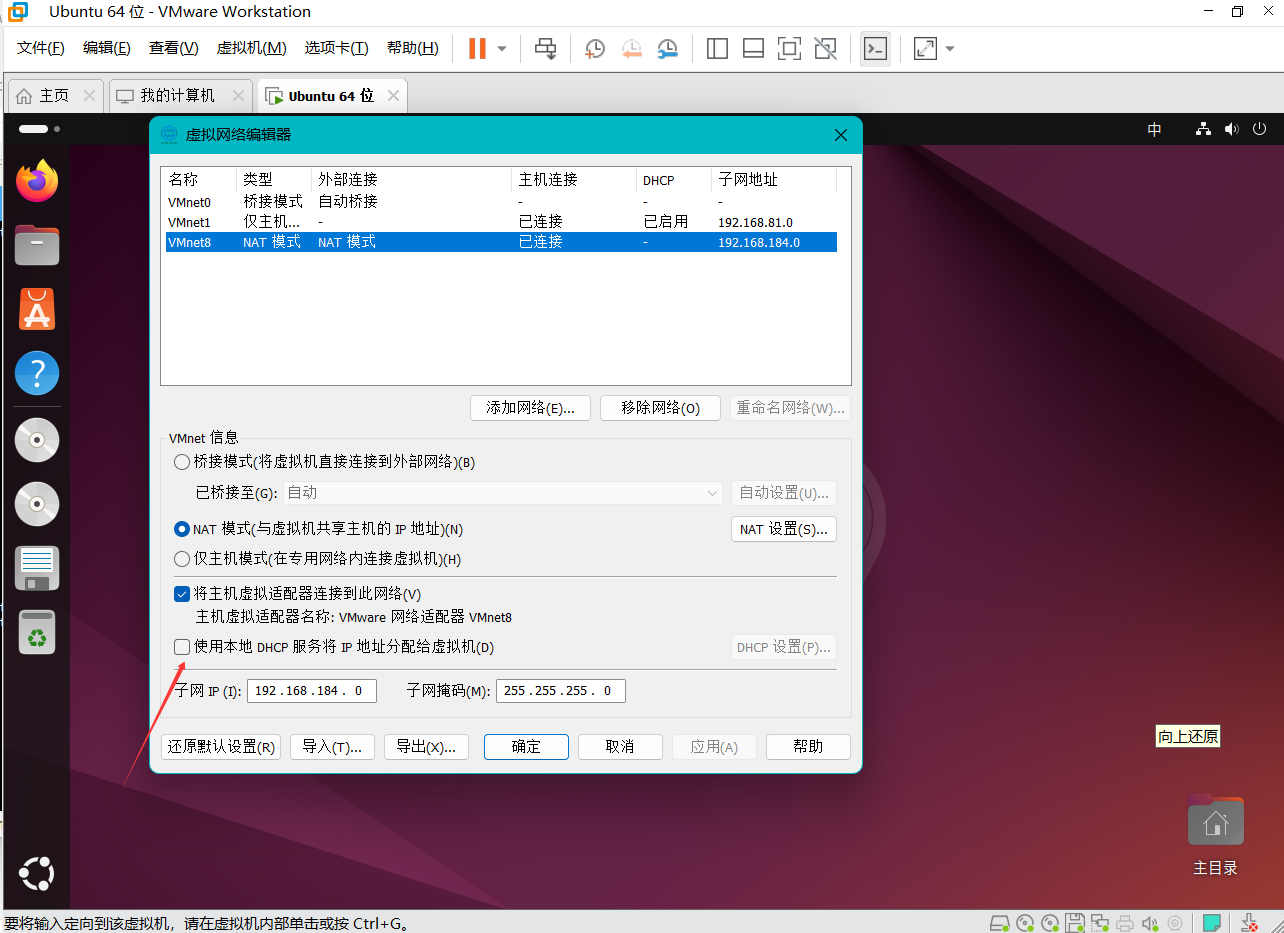1284x933 pixels.
Task: Toggle the console view toolbar icon
Action: tap(875, 48)
